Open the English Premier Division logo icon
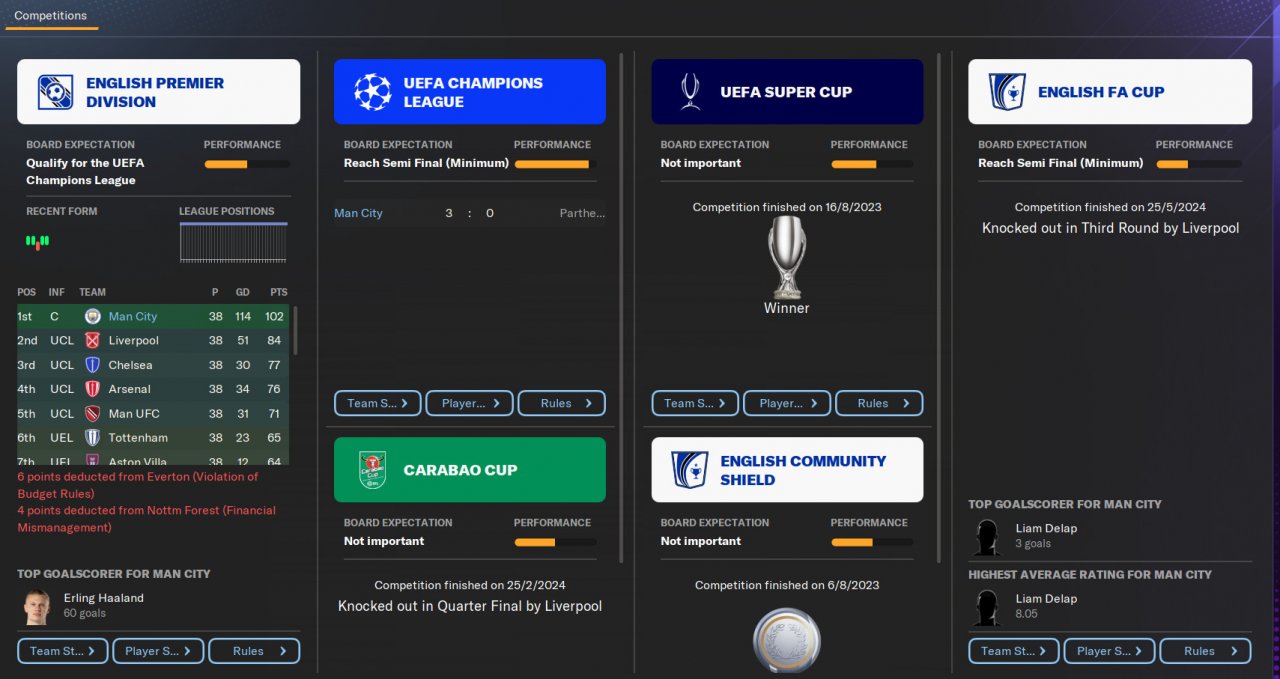Viewport: 1280px width, 679px height. (55, 92)
